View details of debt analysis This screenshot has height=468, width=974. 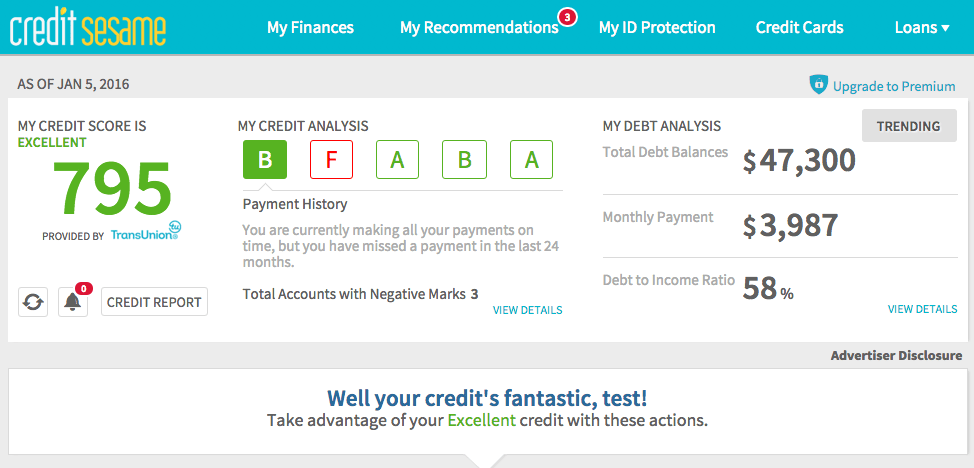(922, 309)
